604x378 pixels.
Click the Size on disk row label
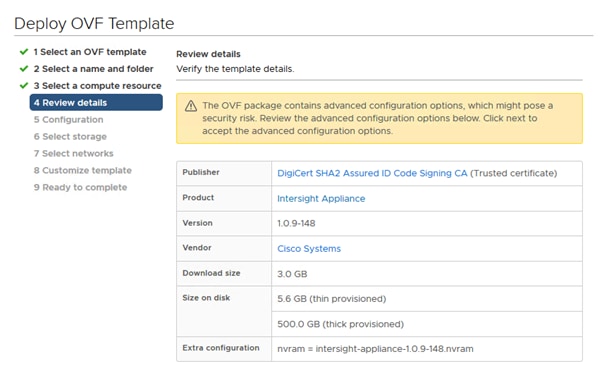[206, 297]
